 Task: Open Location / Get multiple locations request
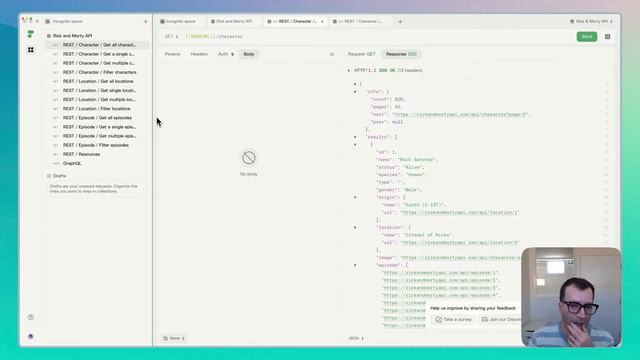pyautogui.click(x=97, y=100)
